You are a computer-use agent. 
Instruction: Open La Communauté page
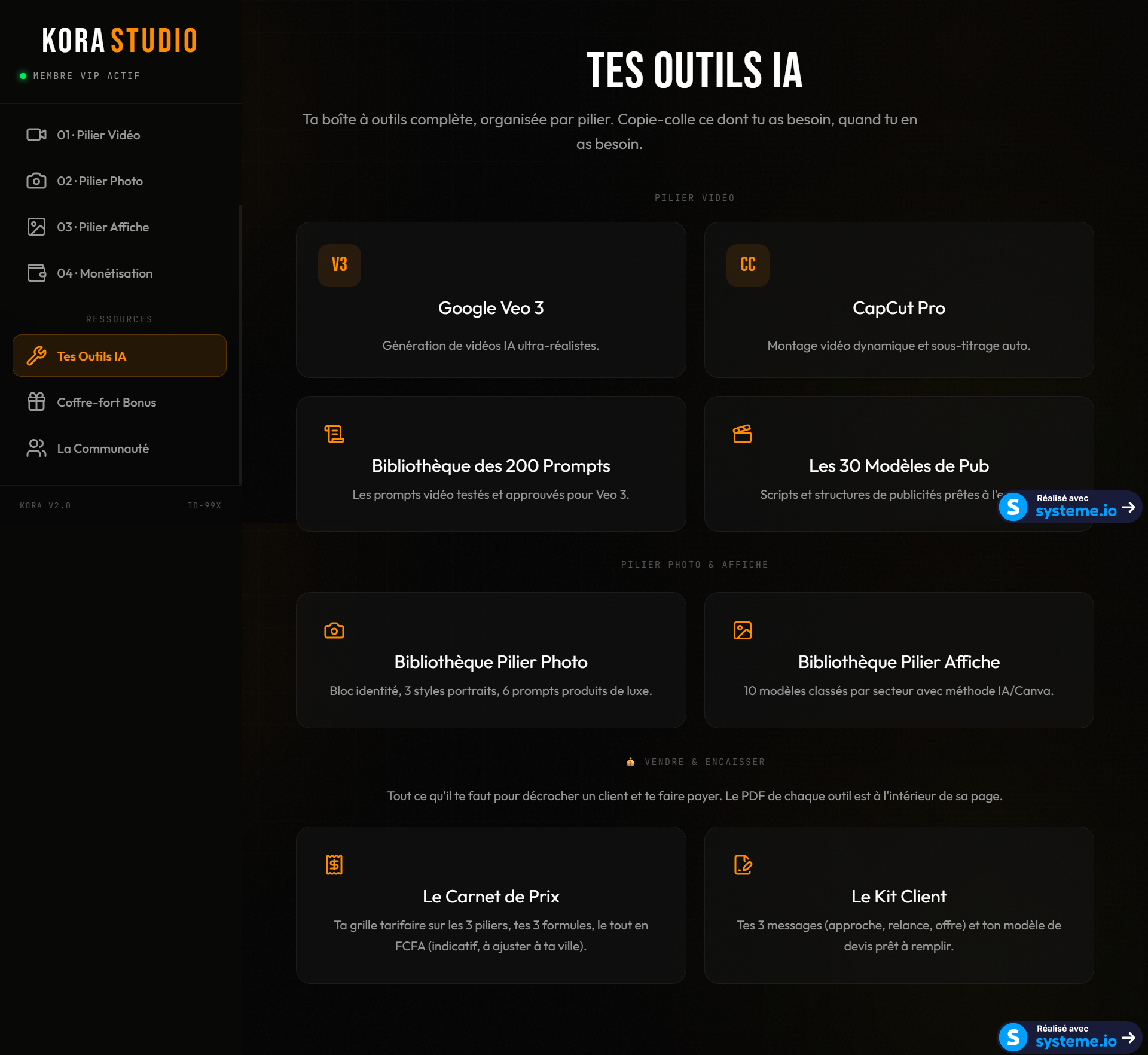pos(120,449)
